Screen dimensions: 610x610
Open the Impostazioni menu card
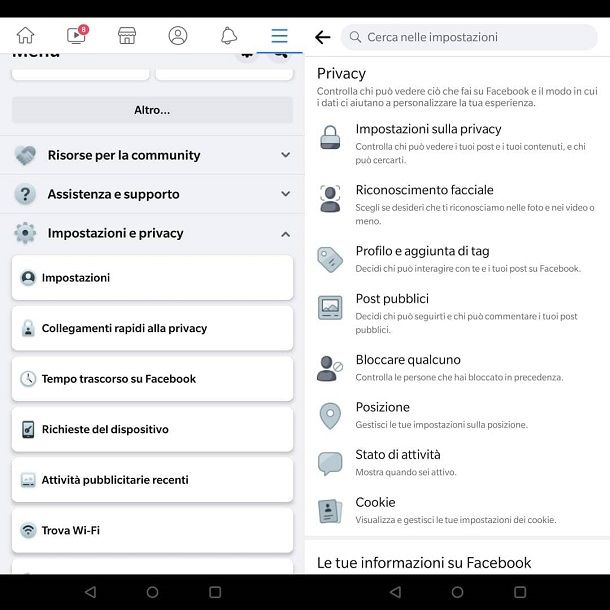152,278
